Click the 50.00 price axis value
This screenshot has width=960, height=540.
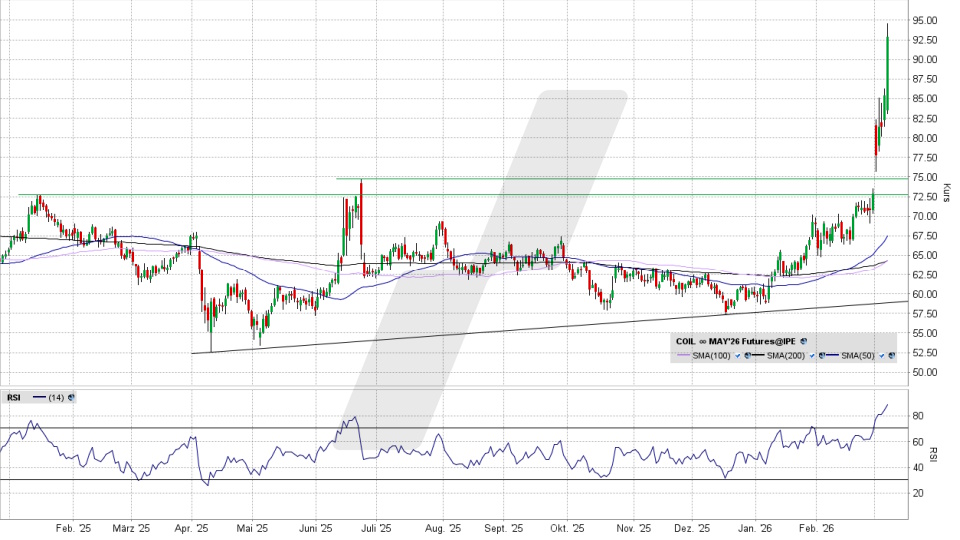click(x=924, y=373)
